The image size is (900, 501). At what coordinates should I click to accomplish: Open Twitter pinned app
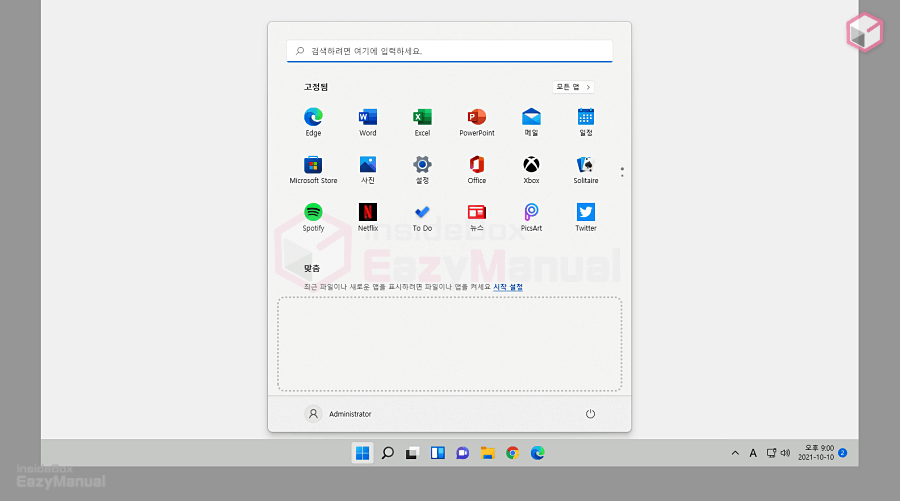point(585,217)
